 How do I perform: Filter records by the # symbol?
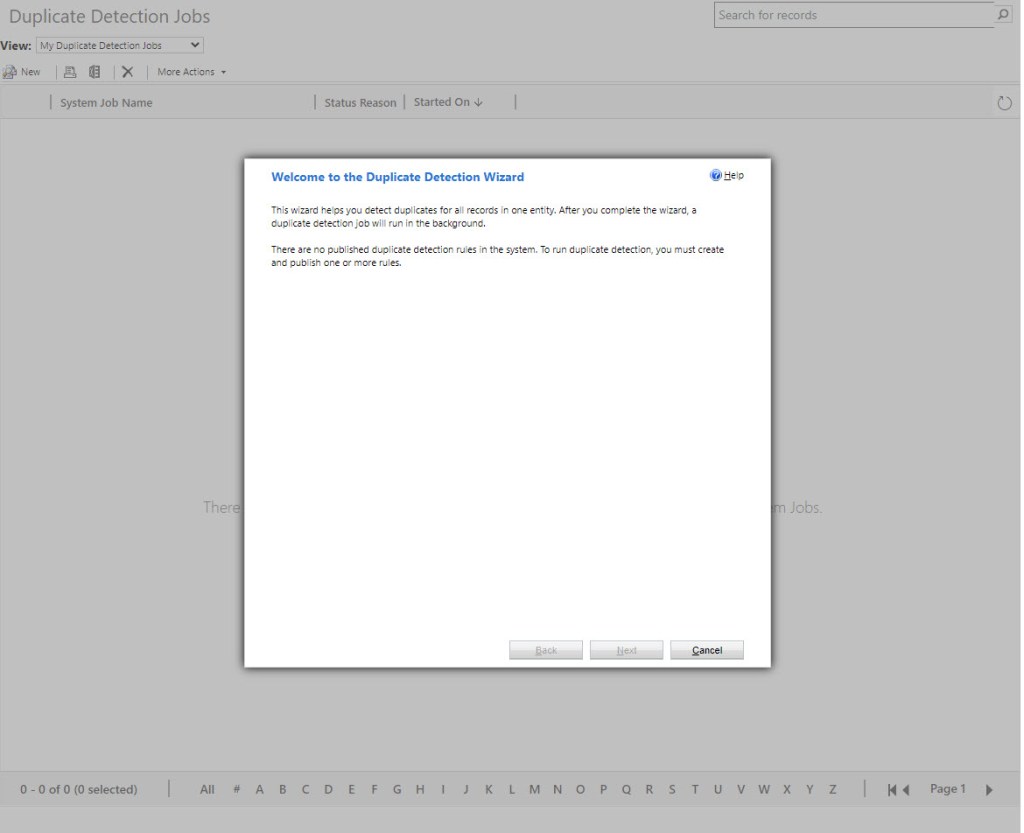(236, 790)
